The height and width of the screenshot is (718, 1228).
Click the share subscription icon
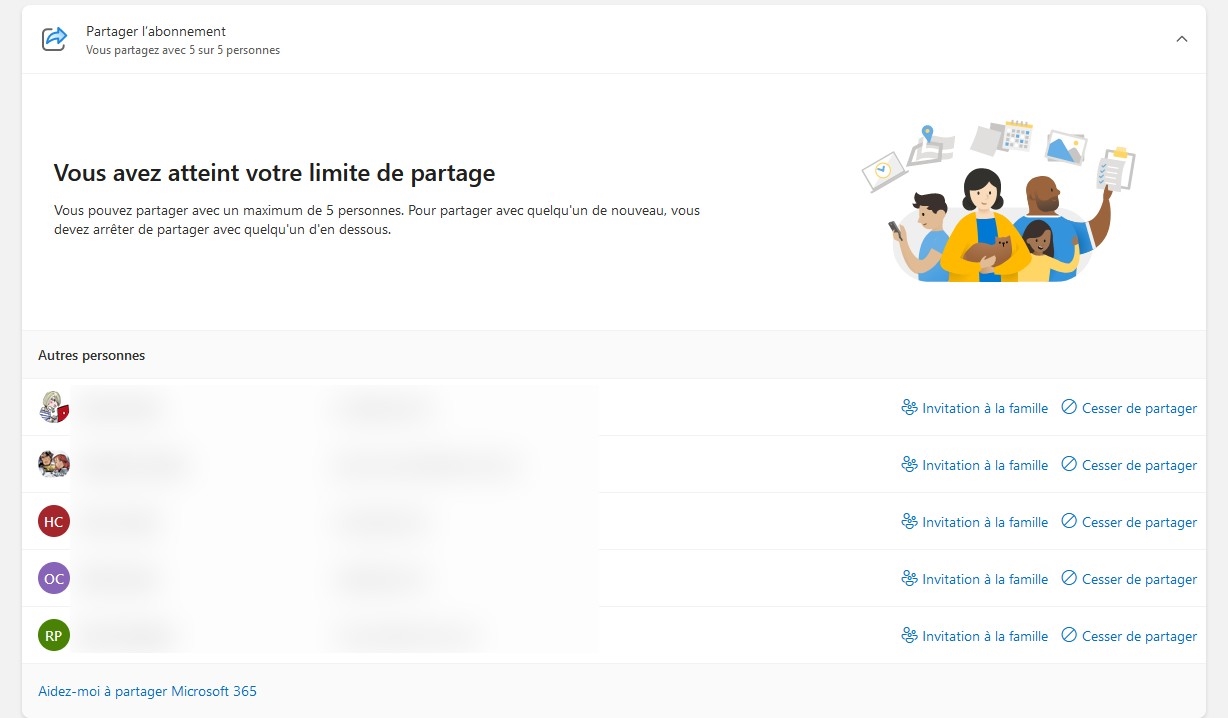55,39
